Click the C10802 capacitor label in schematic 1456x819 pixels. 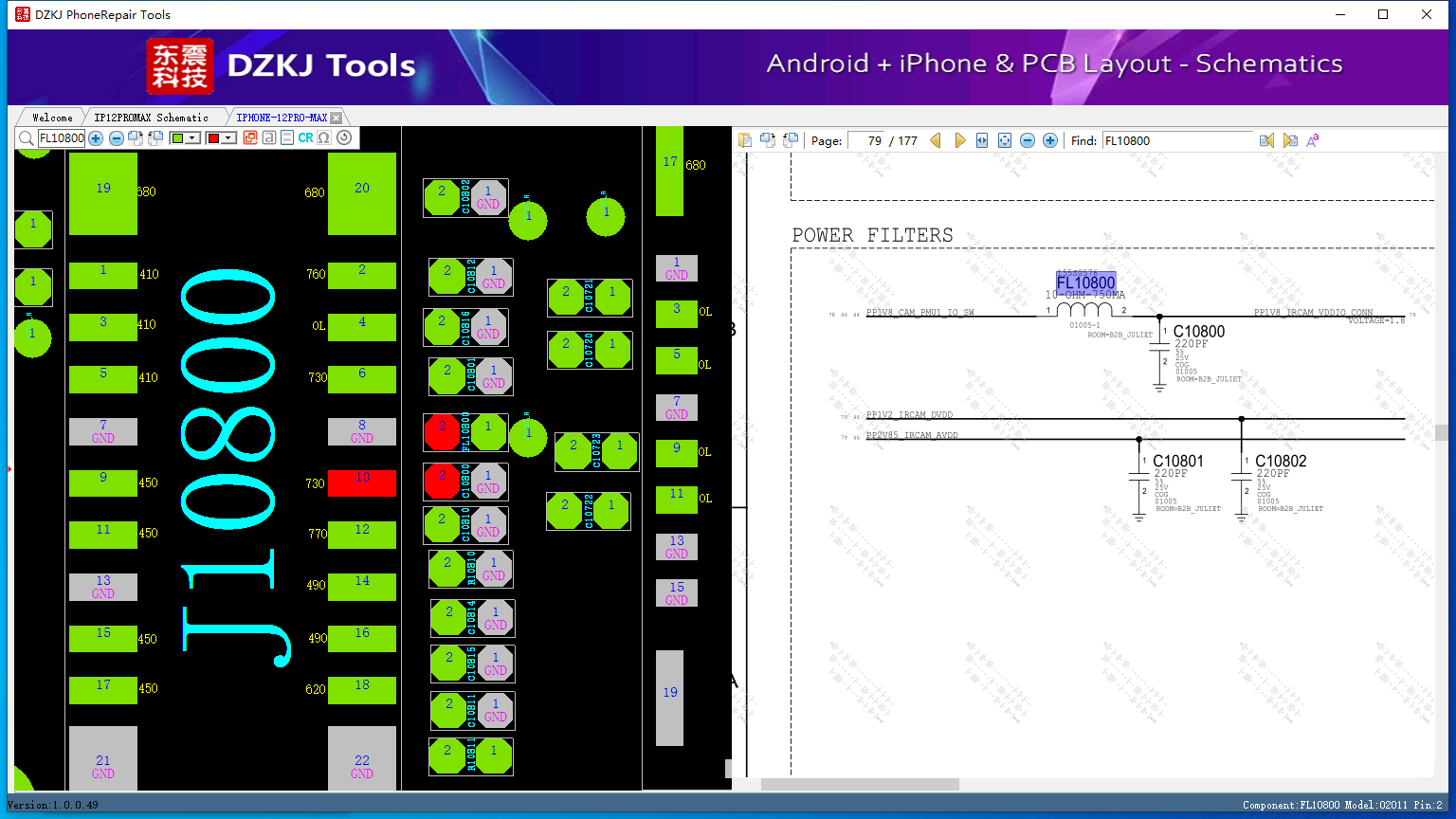[x=1281, y=462]
